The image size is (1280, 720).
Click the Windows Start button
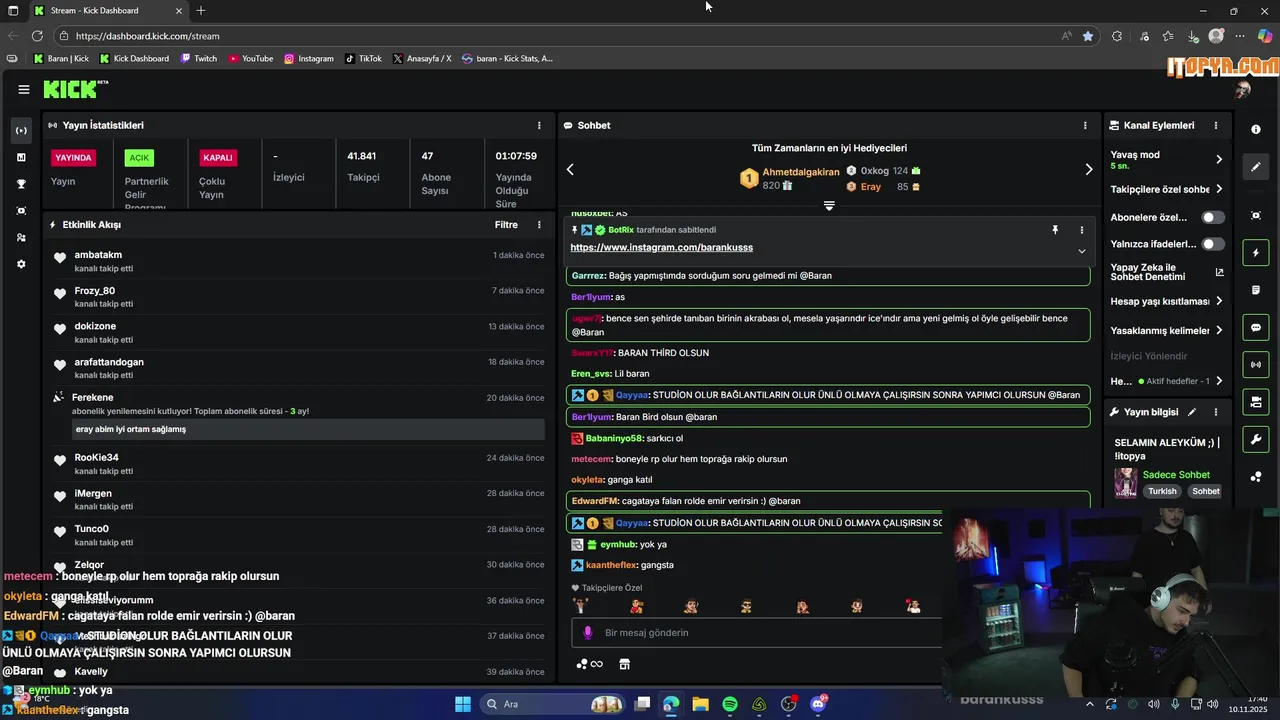pyautogui.click(x=463, y=705)
